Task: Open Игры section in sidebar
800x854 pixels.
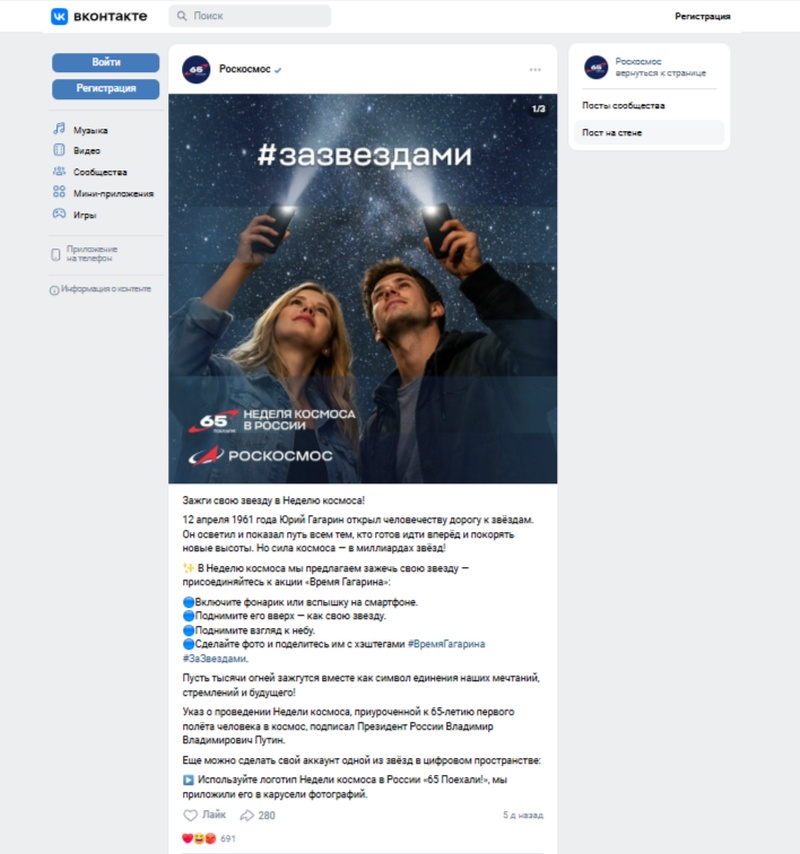Action: pyautogui.click(x=84, y=215)
